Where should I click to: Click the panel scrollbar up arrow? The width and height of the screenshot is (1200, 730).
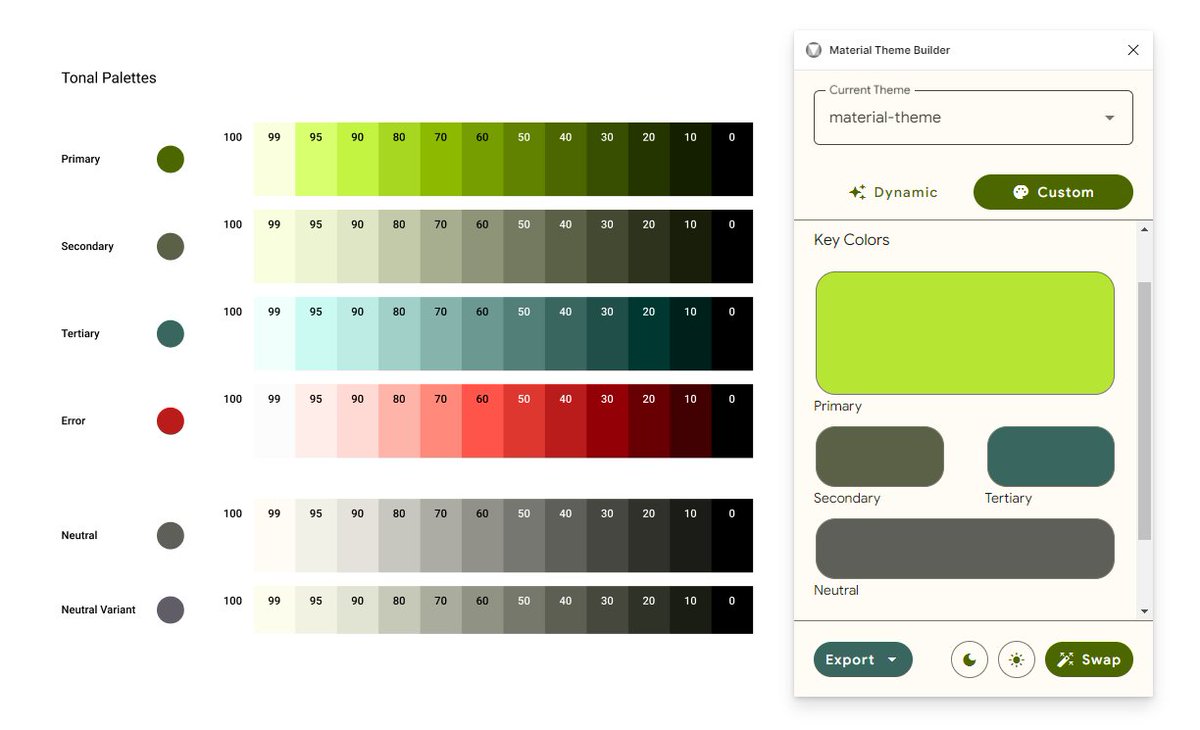click(x=1145, y=230)
